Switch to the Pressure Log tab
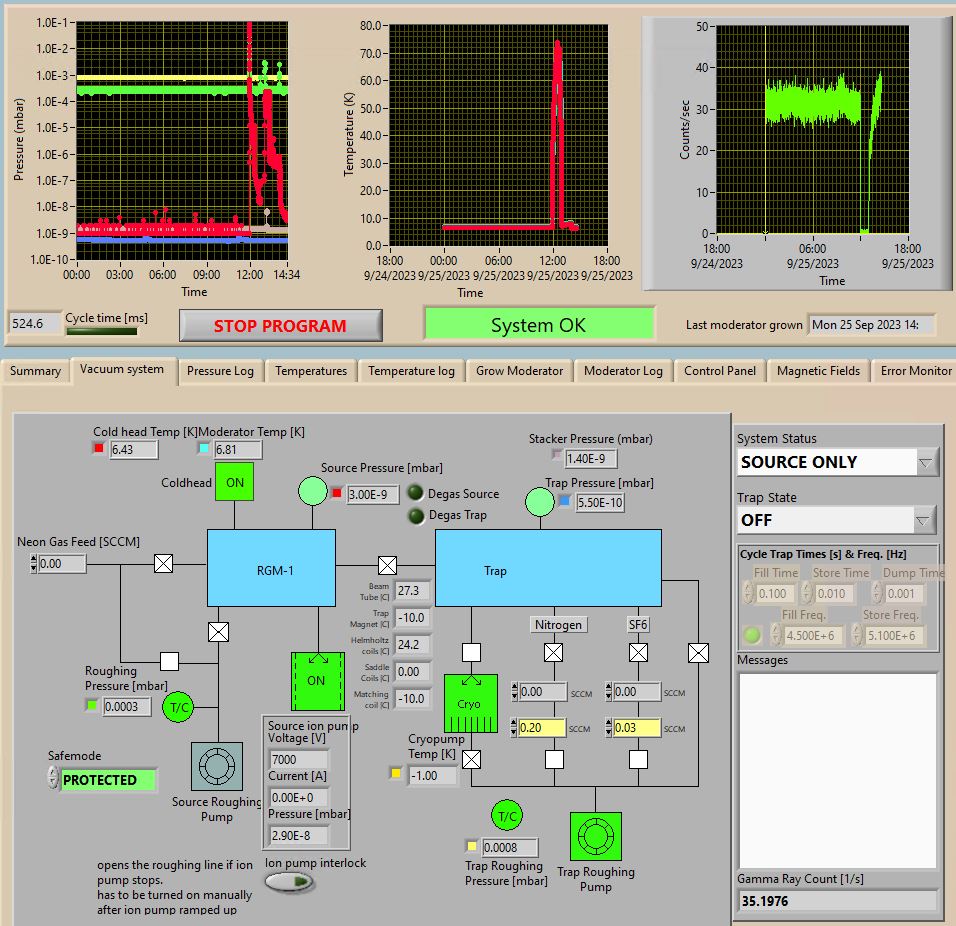This screenshot has height=926, width=956. pyautogui.click(x=220, y=371)
